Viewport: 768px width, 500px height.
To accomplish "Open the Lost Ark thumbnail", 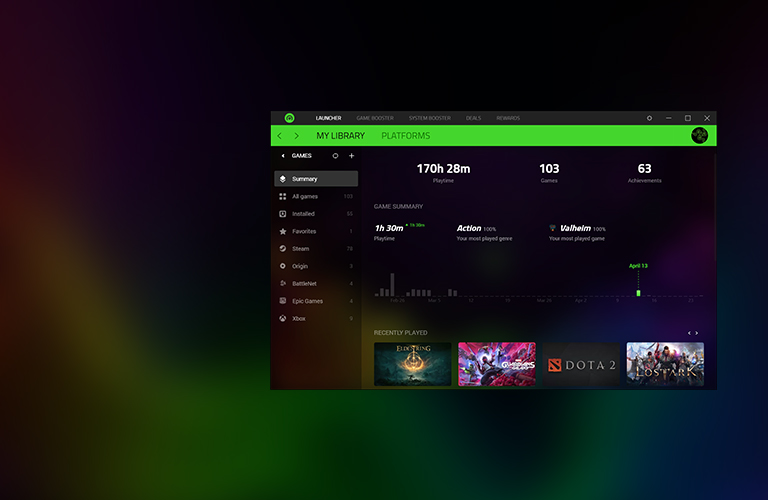I will [665, 364].
